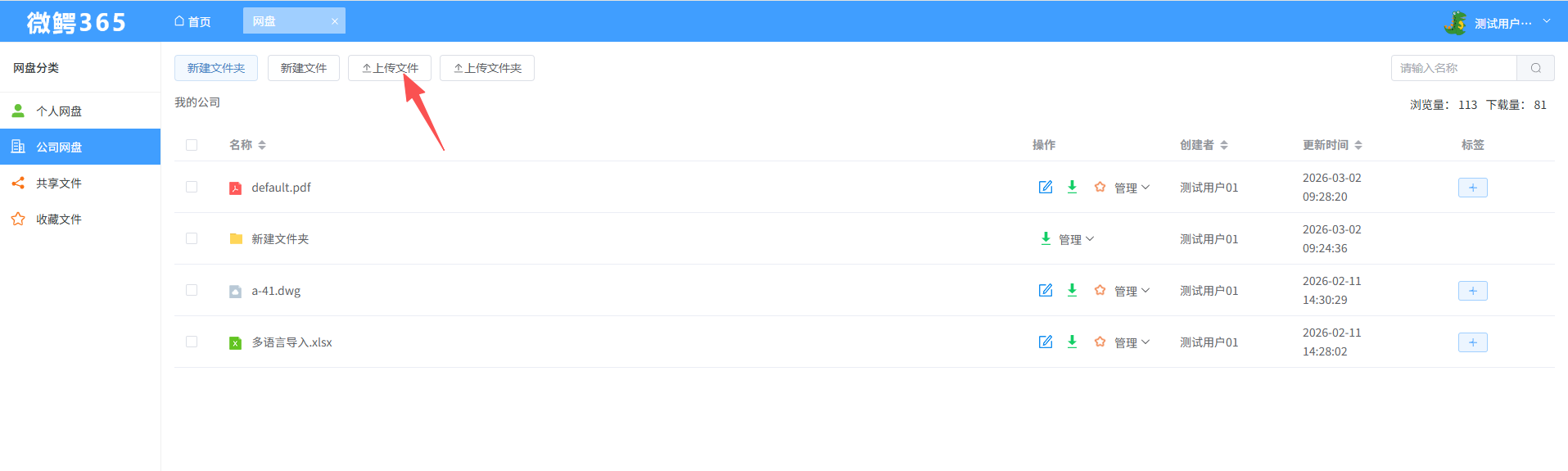Image resolution: width=1568 pixels, height=471 pixels.
Task: Click the edit icon for default.pdf
Action: click(x=1046, y=187)
